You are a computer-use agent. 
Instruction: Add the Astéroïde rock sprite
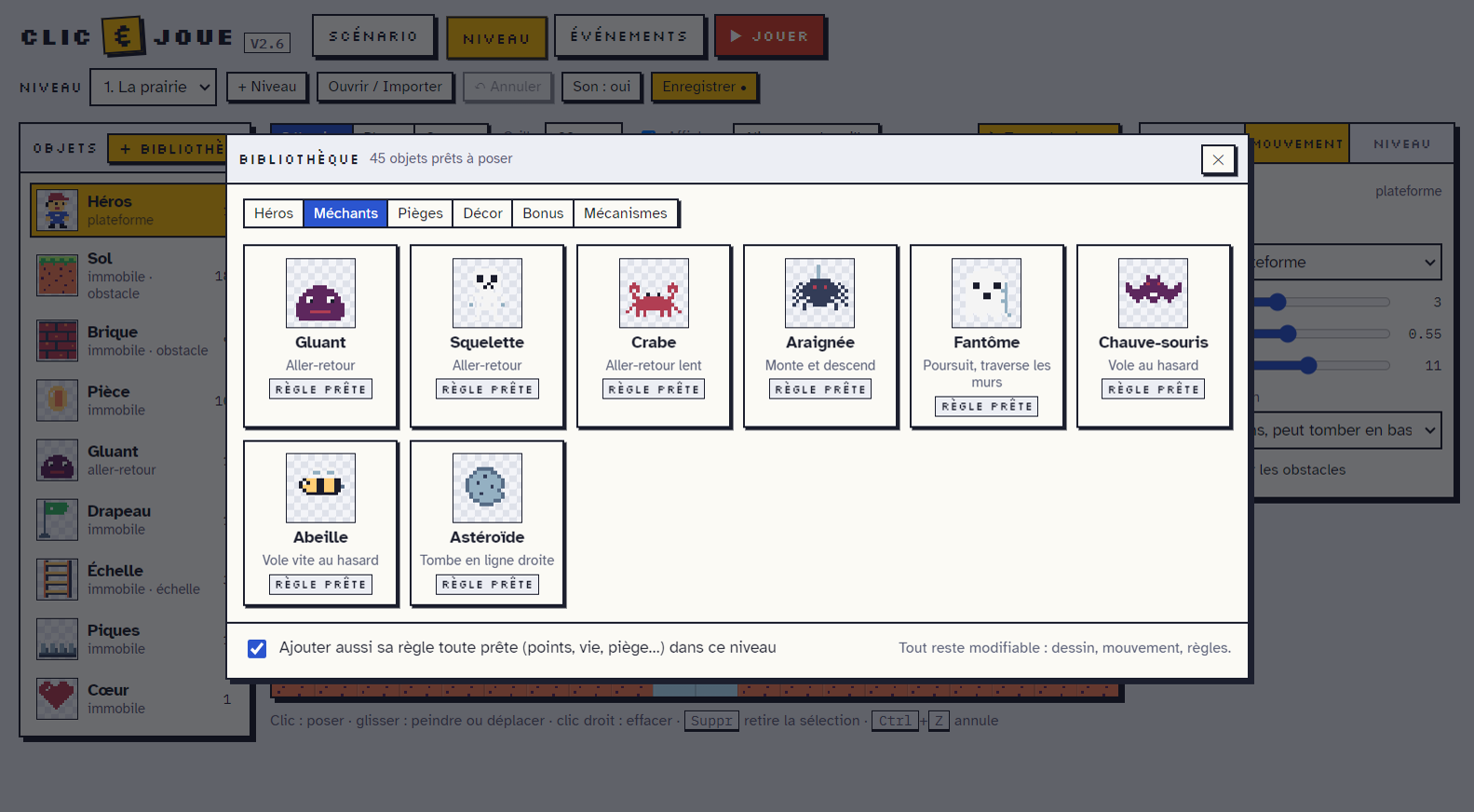pyautogui.click(x=487, y=488)
